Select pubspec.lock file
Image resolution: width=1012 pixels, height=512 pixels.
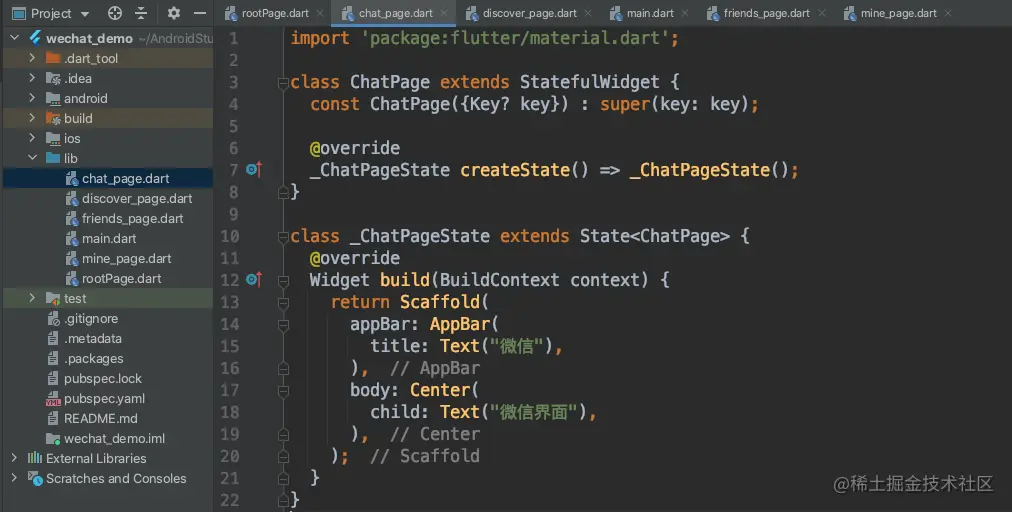click(108, 378)
